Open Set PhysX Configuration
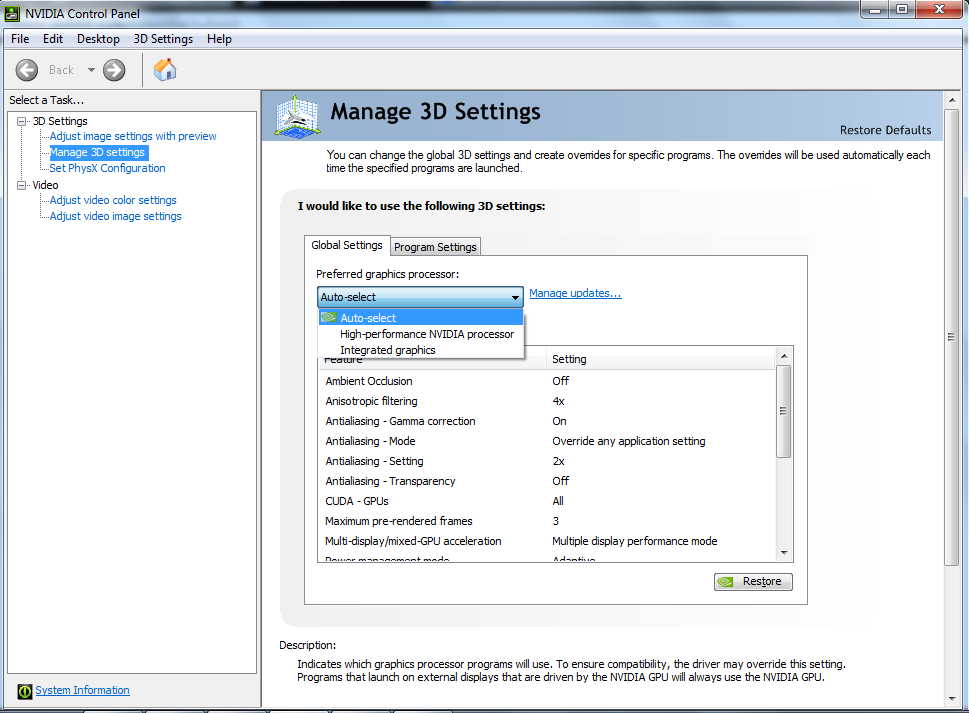The image size is (969, 713). click(x=108, y=168)
